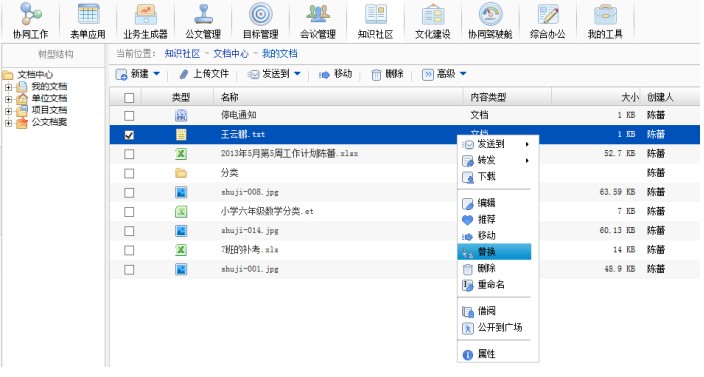Click the 项目文档 folder icon in tree
The width and height of the screenshot is (704, 377).
(22, 110)
